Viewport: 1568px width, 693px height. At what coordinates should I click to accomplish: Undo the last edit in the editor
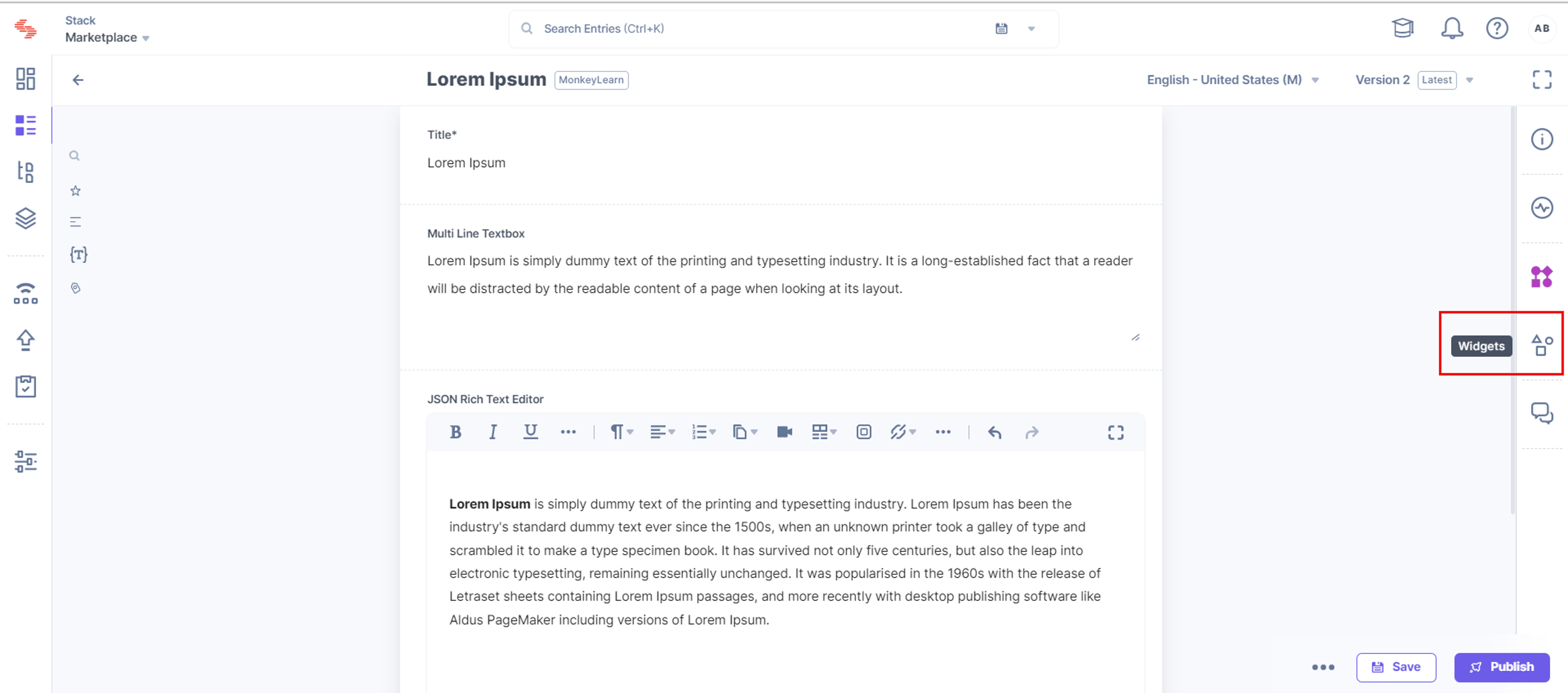(995, 432)
